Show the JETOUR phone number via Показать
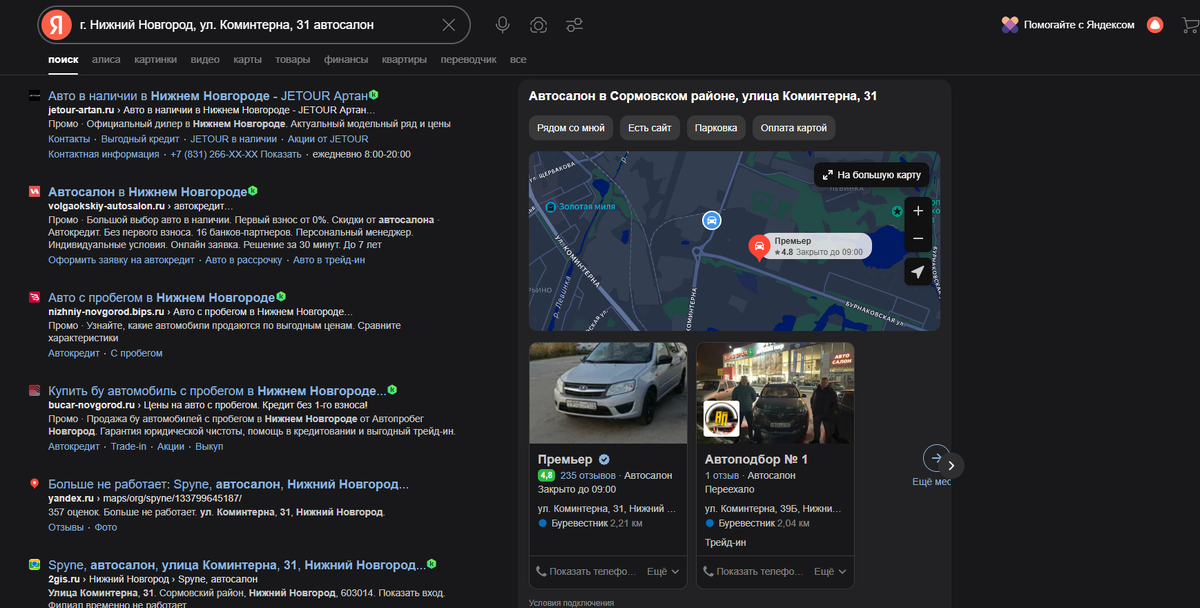Image resolution: width=1200 pixels, height=608 pixels. 281,154
